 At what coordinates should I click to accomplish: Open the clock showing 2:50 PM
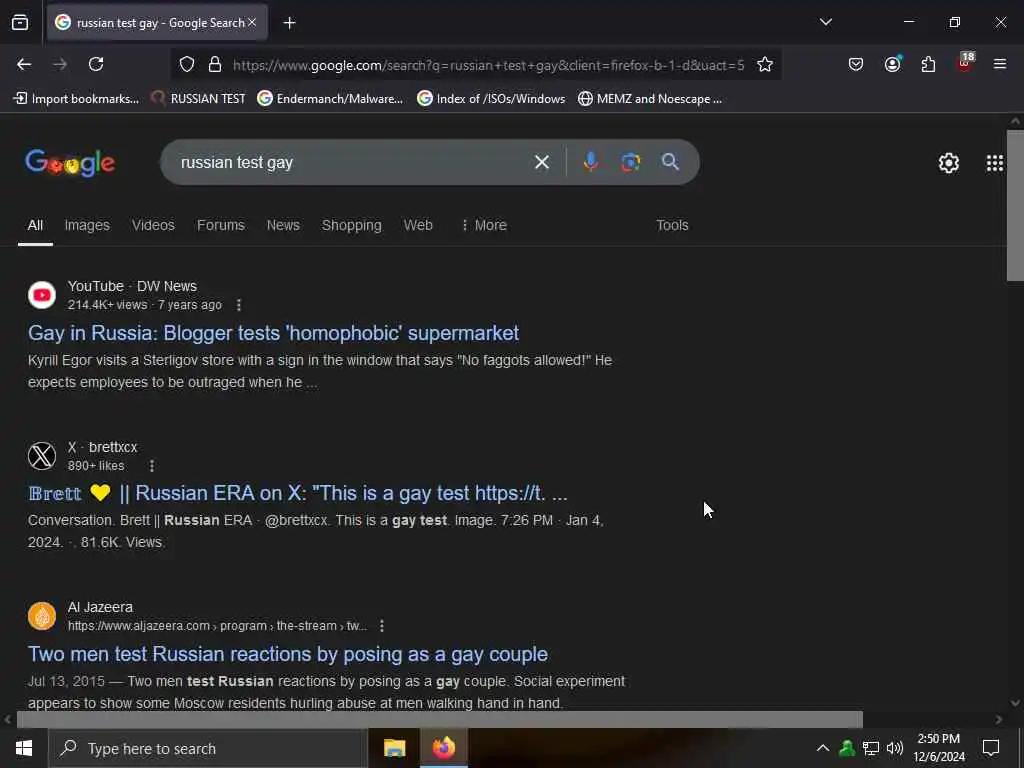click(938, 748)
